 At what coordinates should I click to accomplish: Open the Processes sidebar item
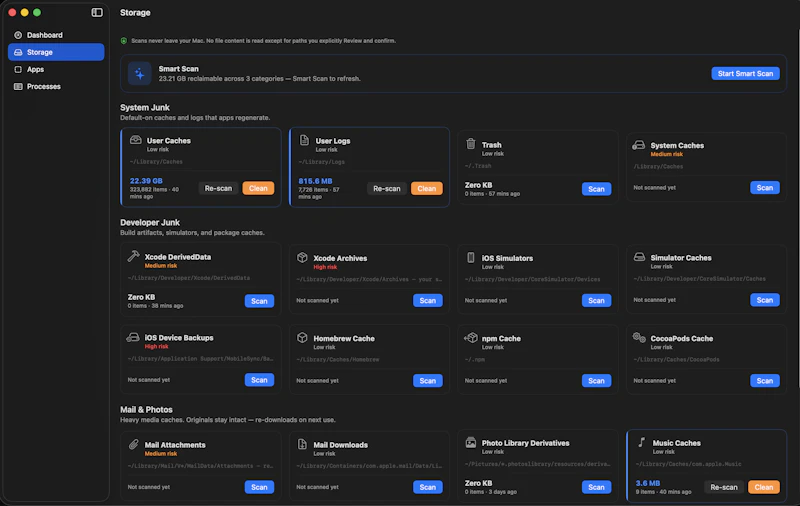tap(56, 87)
